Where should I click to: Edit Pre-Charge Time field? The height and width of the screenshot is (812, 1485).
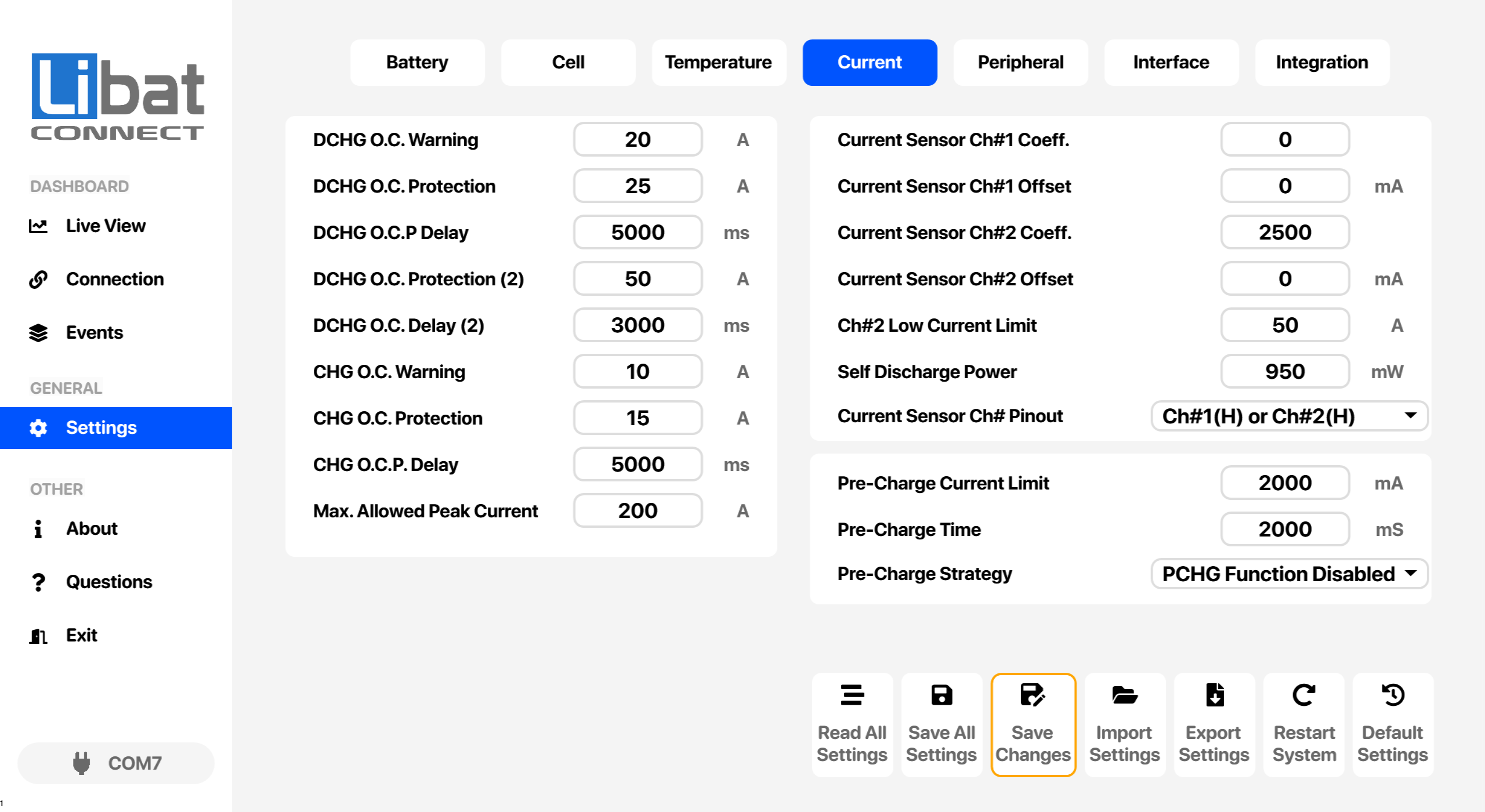click(x=1285, y=529)
